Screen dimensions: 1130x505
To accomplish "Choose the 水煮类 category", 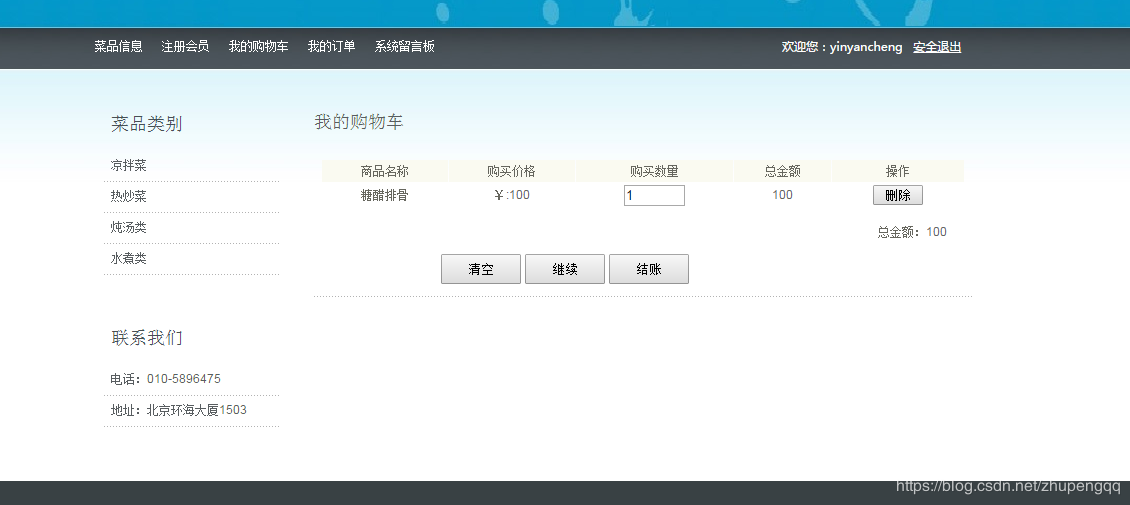I will tap(128, 259).
